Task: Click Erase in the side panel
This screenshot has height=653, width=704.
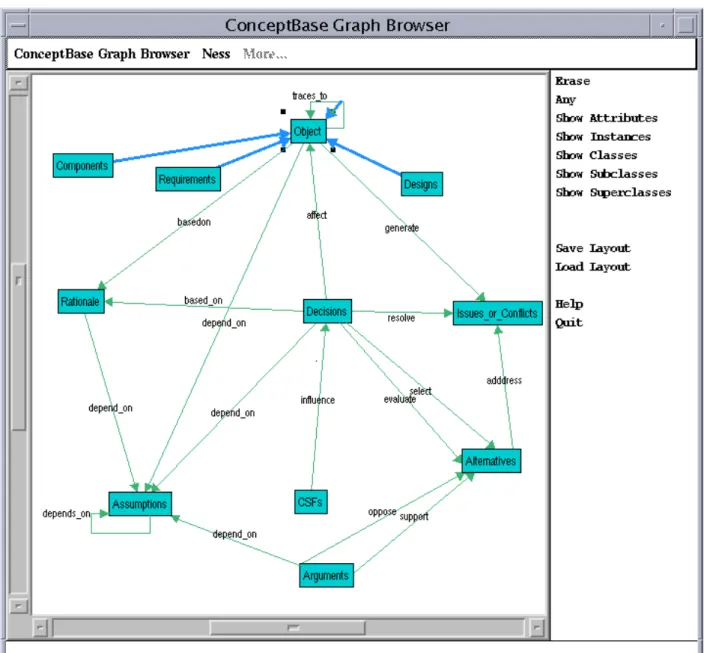Action: 572,81
